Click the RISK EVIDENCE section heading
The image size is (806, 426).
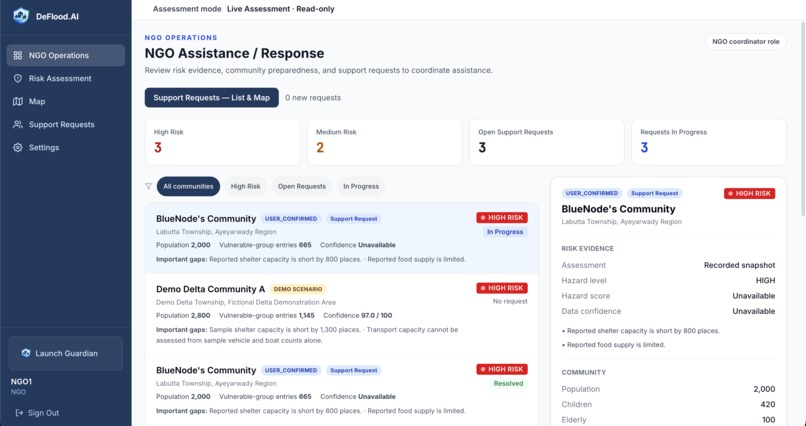tap(588, 249)
